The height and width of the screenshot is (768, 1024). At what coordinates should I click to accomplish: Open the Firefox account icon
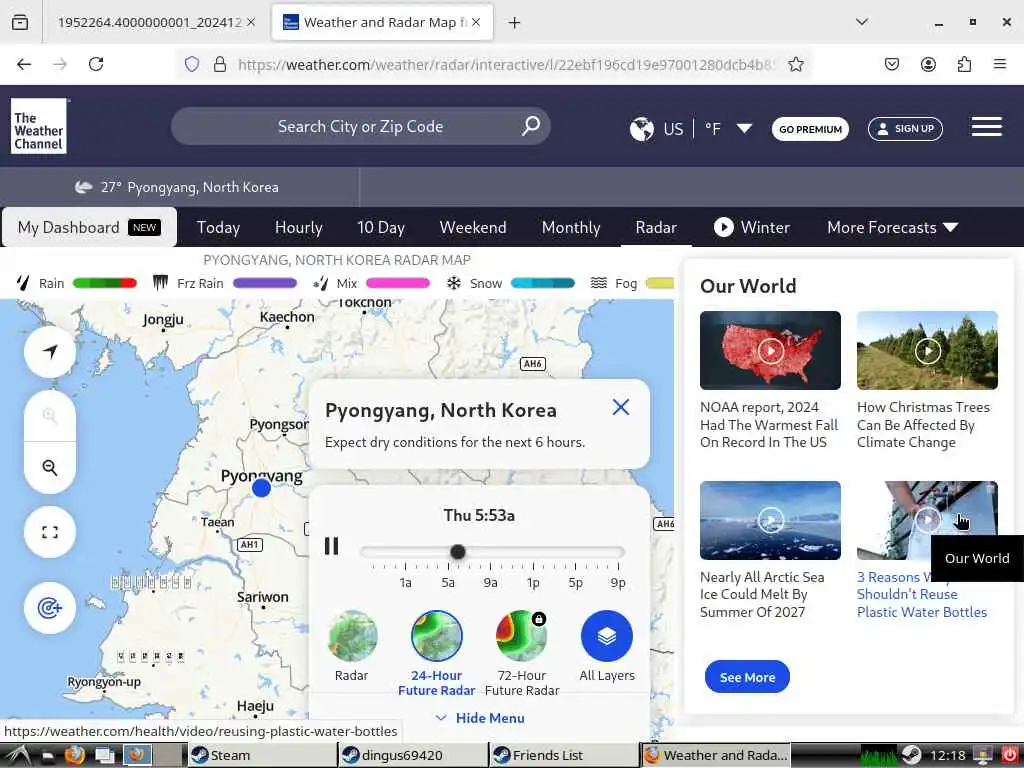click(x=928, y=64)
